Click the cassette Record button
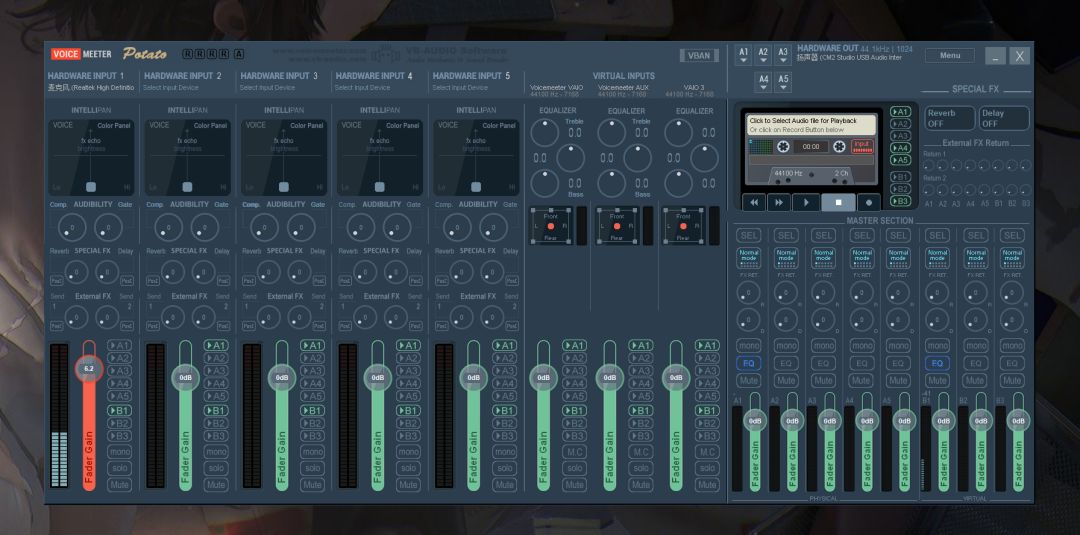This screenshot has height=535, width=1080. click(870, 202)
